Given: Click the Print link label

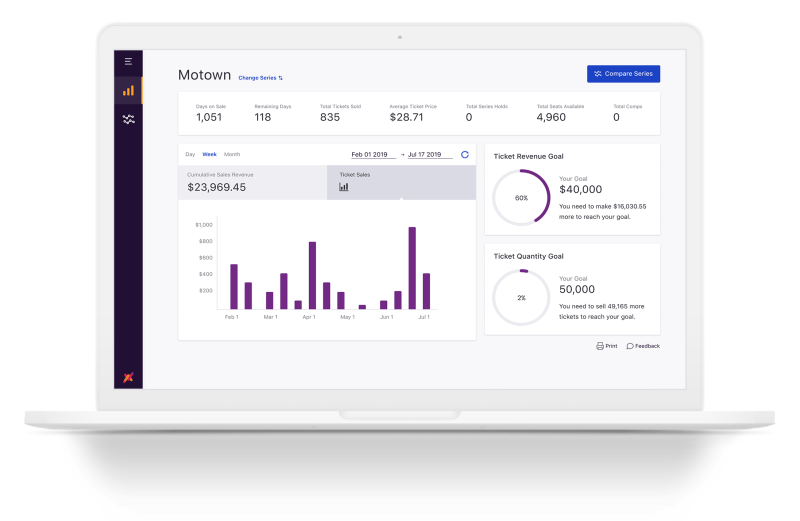Looking at the screenshot, I should [611, 346].
